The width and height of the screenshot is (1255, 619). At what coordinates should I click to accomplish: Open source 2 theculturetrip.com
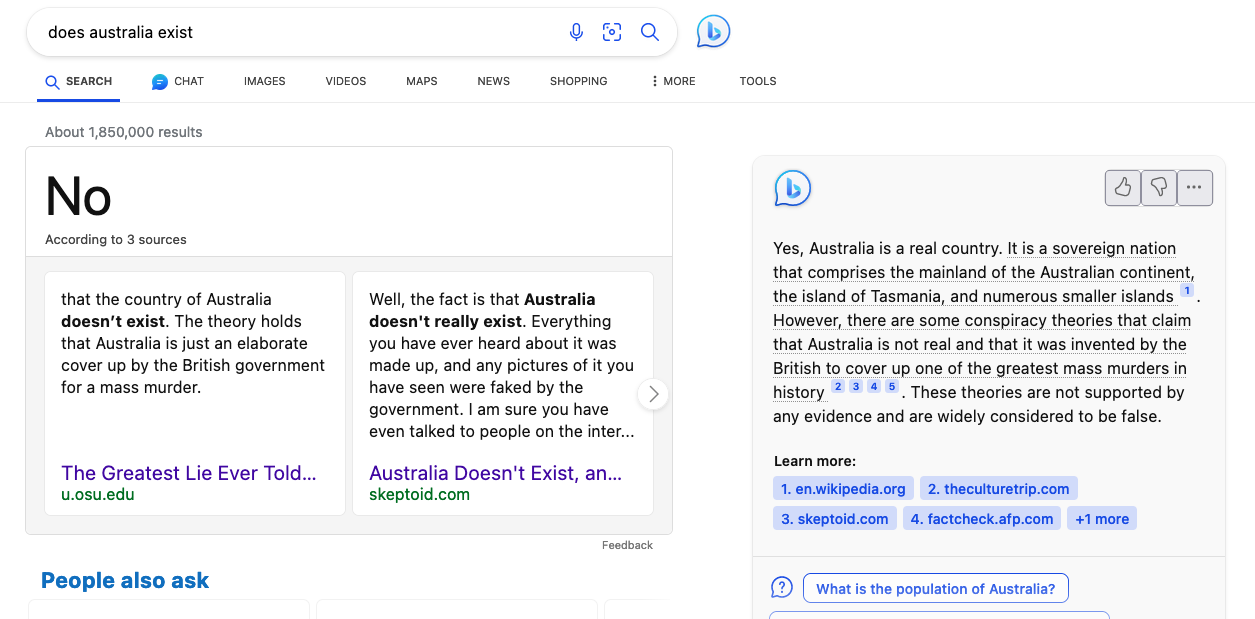pyautogui.click(x=999, y=488)
